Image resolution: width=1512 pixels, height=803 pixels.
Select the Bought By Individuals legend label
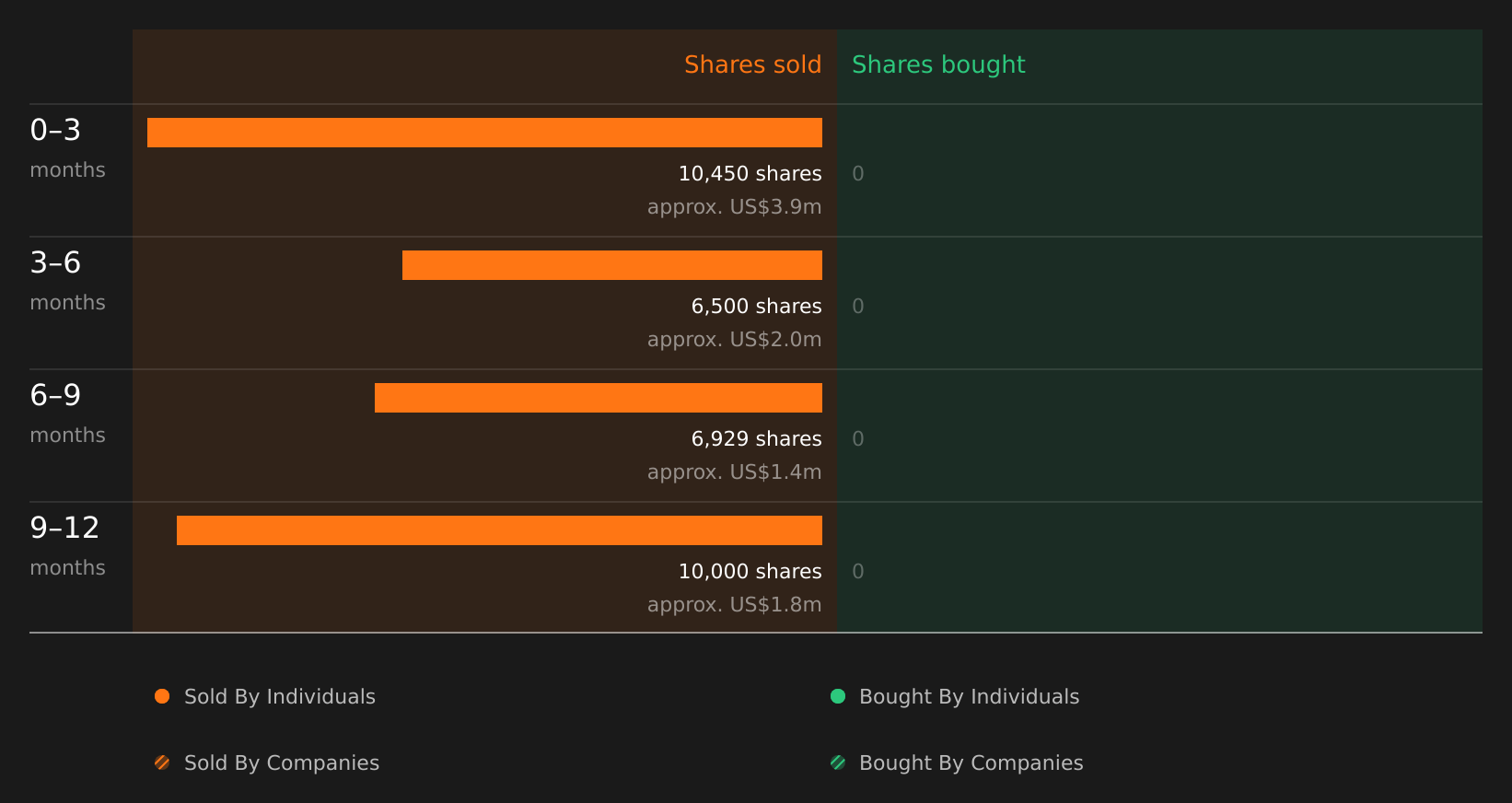tap(969, 697)
